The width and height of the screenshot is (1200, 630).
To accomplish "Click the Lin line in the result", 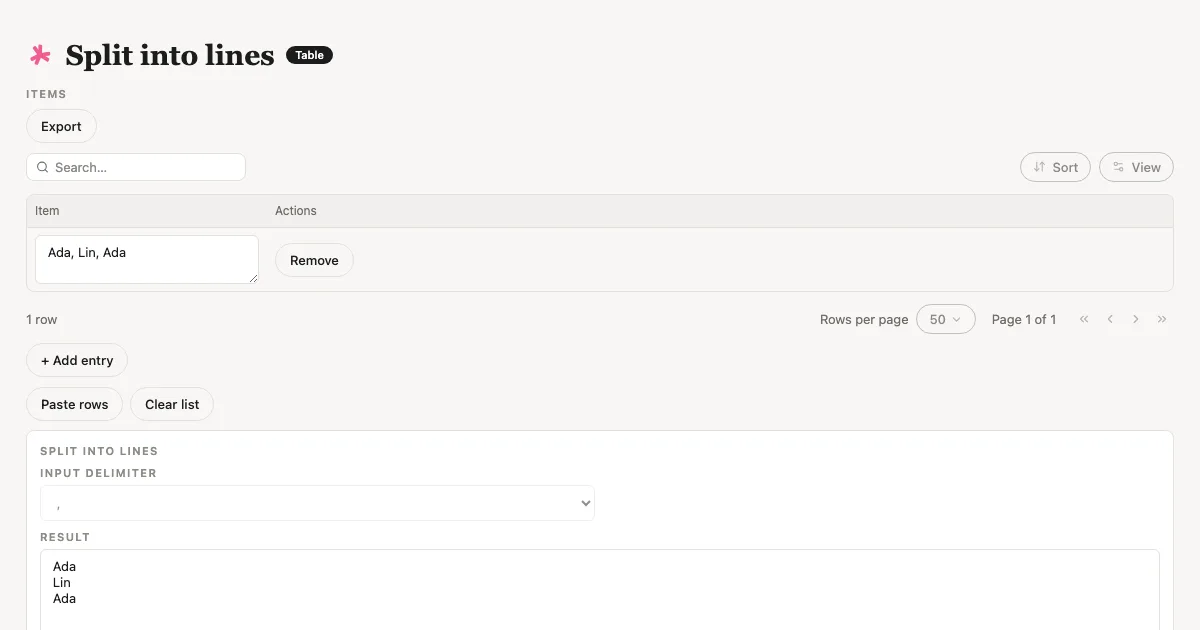I will point(62,582).
